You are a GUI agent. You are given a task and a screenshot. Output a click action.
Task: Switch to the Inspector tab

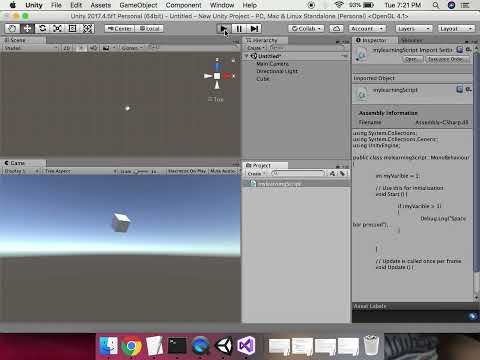(375, 40)
